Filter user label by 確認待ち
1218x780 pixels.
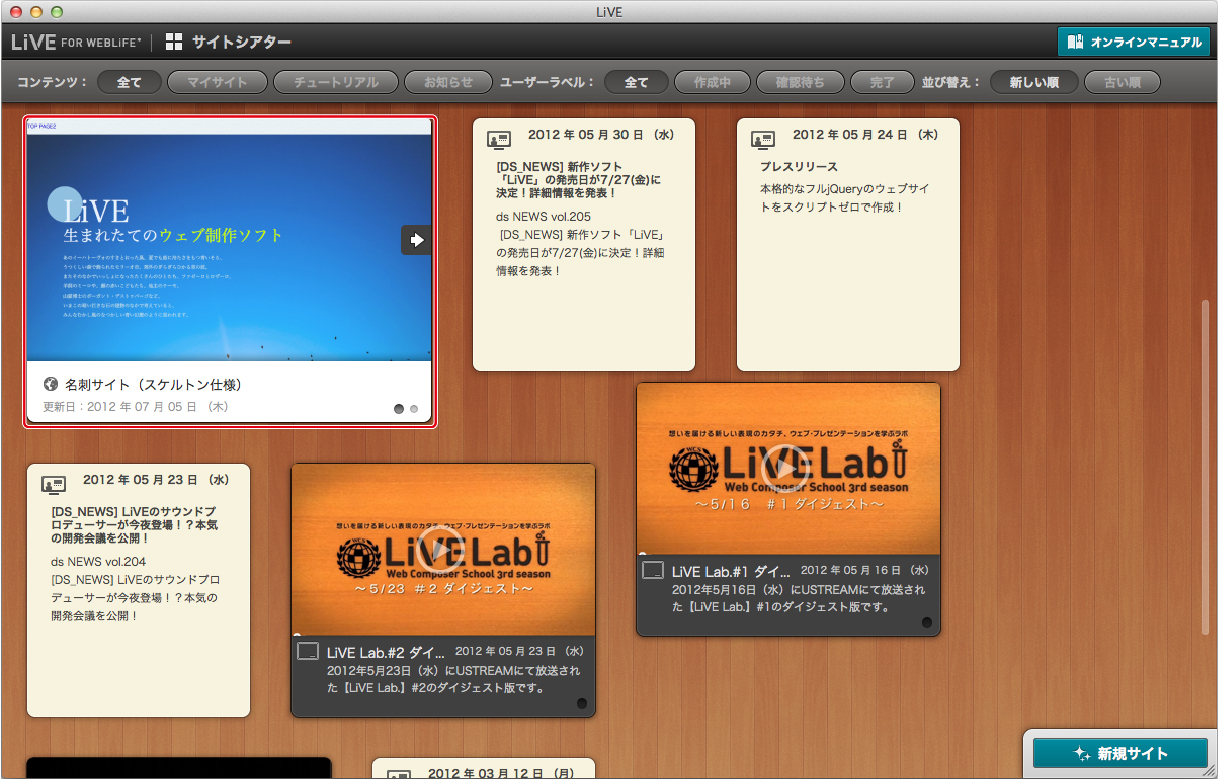tap(800, 82)
